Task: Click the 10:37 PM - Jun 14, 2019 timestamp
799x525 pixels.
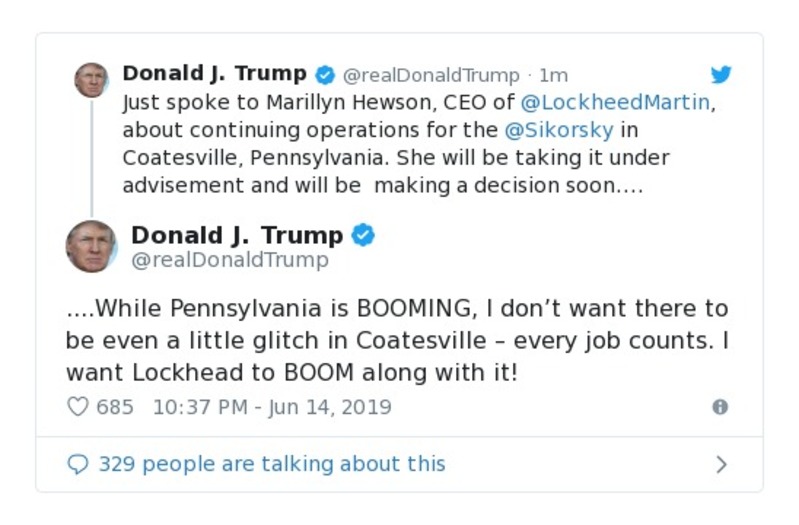Action: click(x=272, y=407)
